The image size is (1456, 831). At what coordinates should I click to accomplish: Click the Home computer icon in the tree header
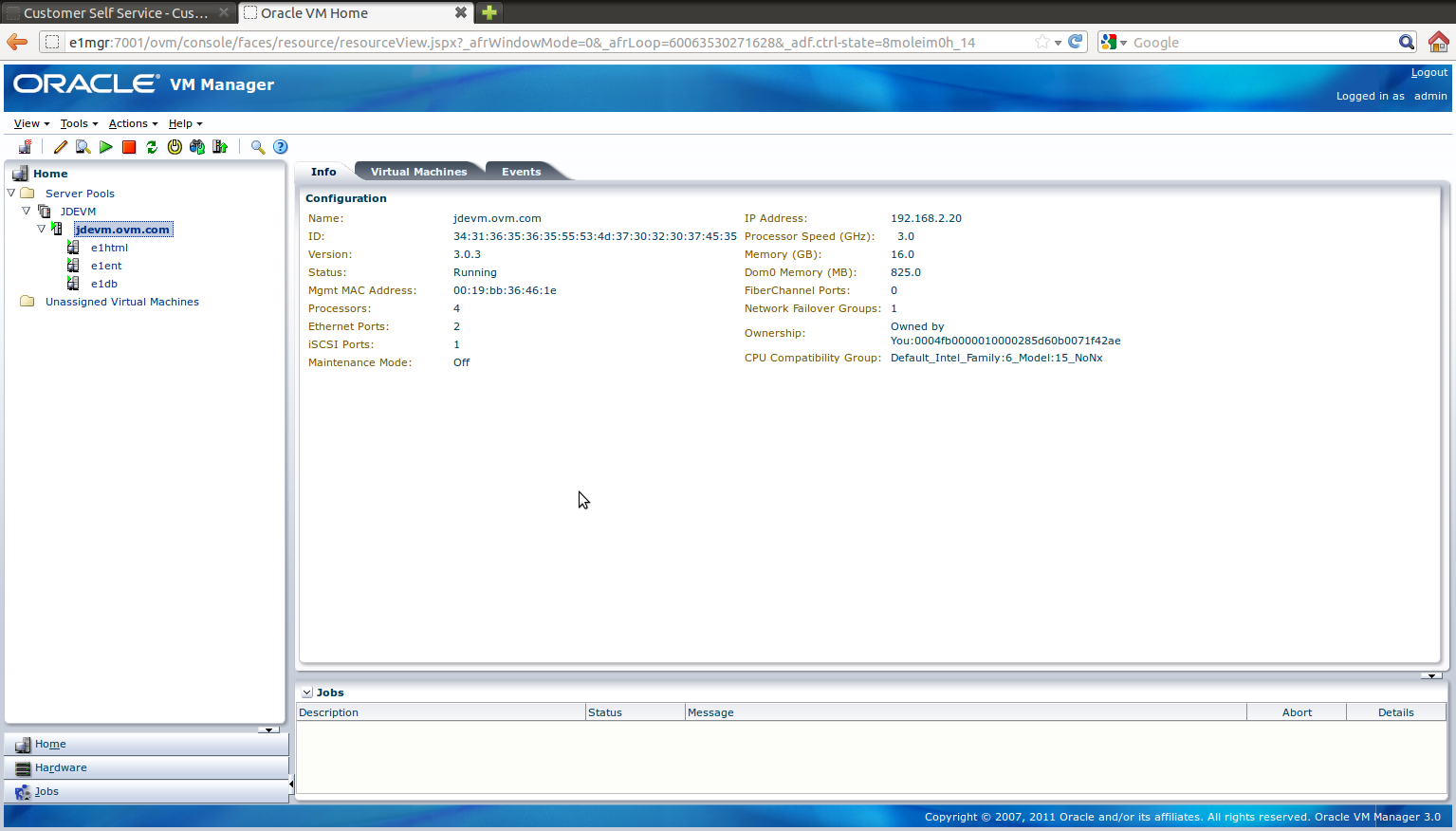20,174
